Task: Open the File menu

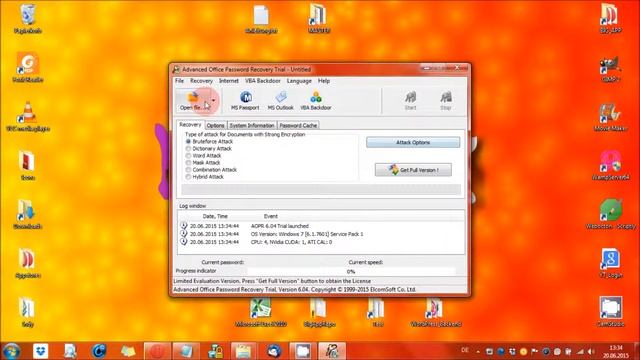Action: (x=180, y=81)
